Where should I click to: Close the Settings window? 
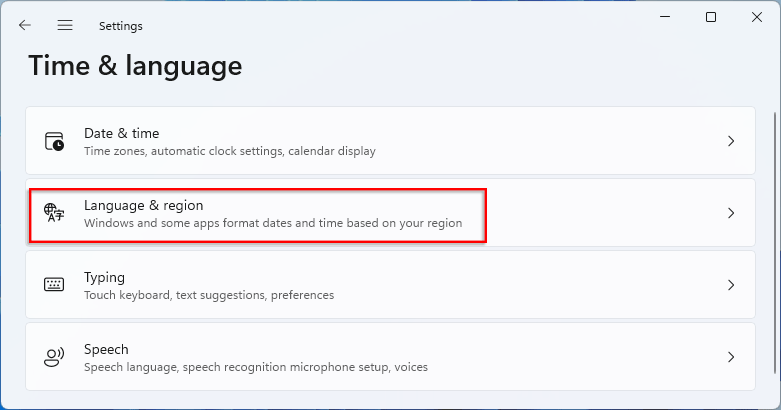pos(756,17)
